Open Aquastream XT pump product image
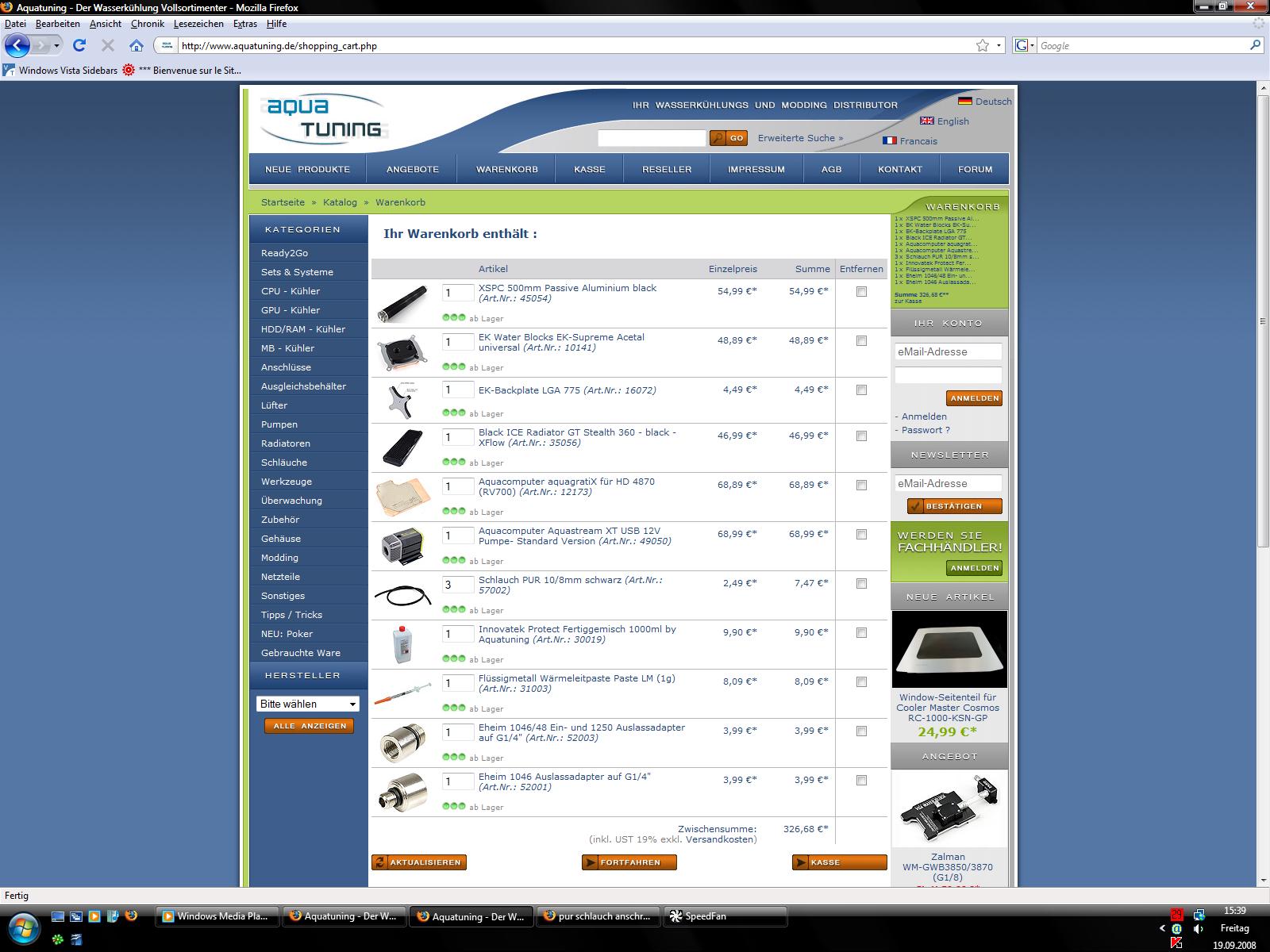This screenshot has height=952, width=1270. point(403,547)
